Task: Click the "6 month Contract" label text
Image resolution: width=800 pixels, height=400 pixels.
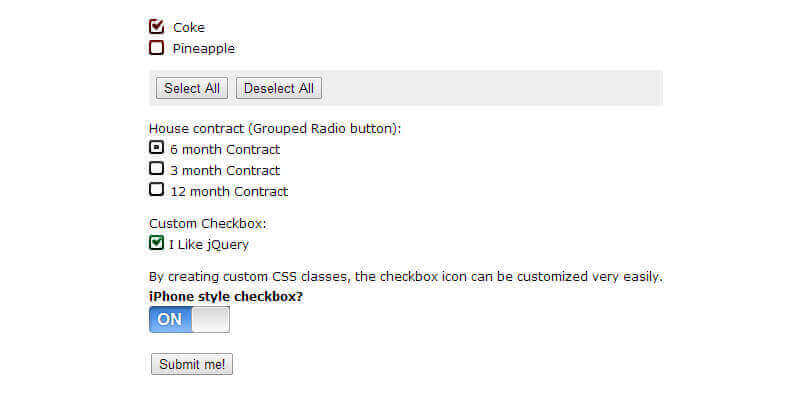Action: coord(225,150)
